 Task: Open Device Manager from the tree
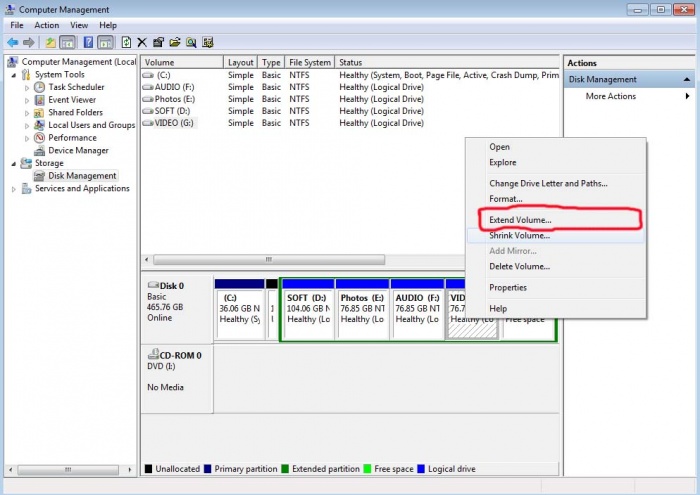click(x=78, y=150)
